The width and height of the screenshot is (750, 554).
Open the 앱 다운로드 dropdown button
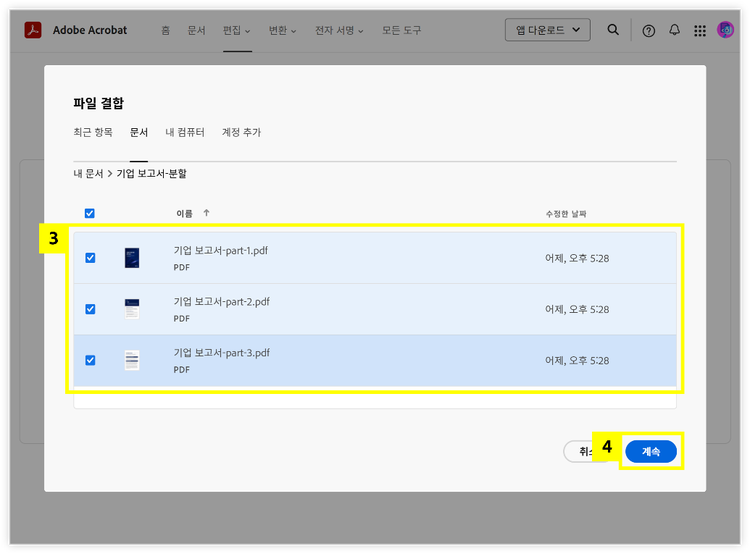click(547, 30)
